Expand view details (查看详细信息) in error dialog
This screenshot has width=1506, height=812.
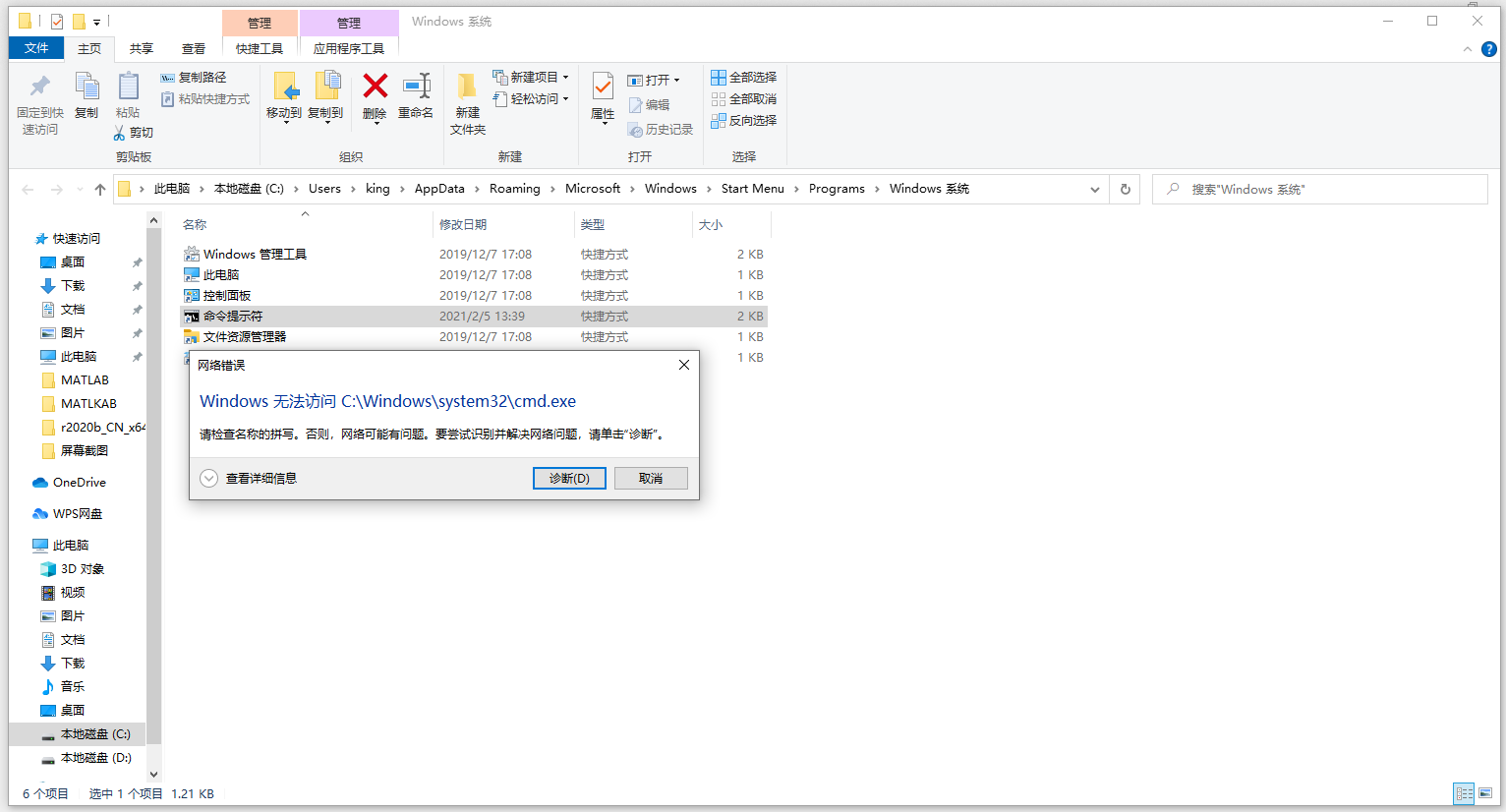click(249, 479)
